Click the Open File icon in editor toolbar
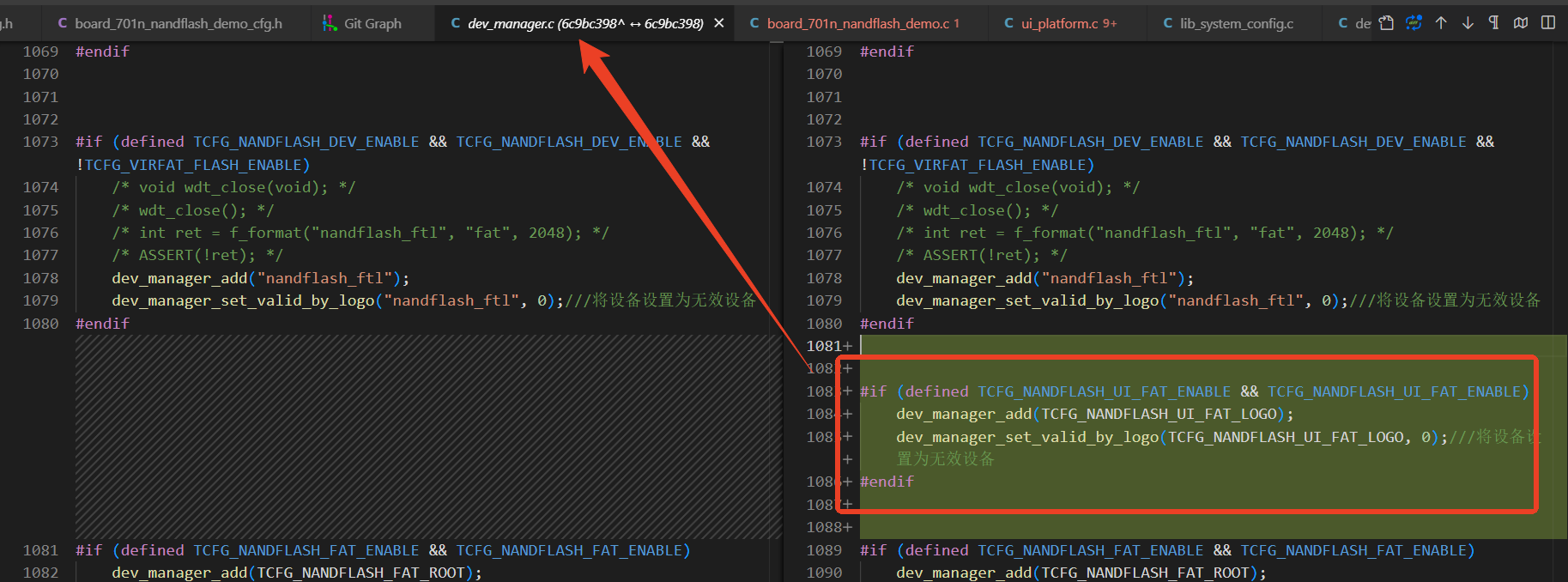This screenshot has height=582, width=1568. 1386,23
